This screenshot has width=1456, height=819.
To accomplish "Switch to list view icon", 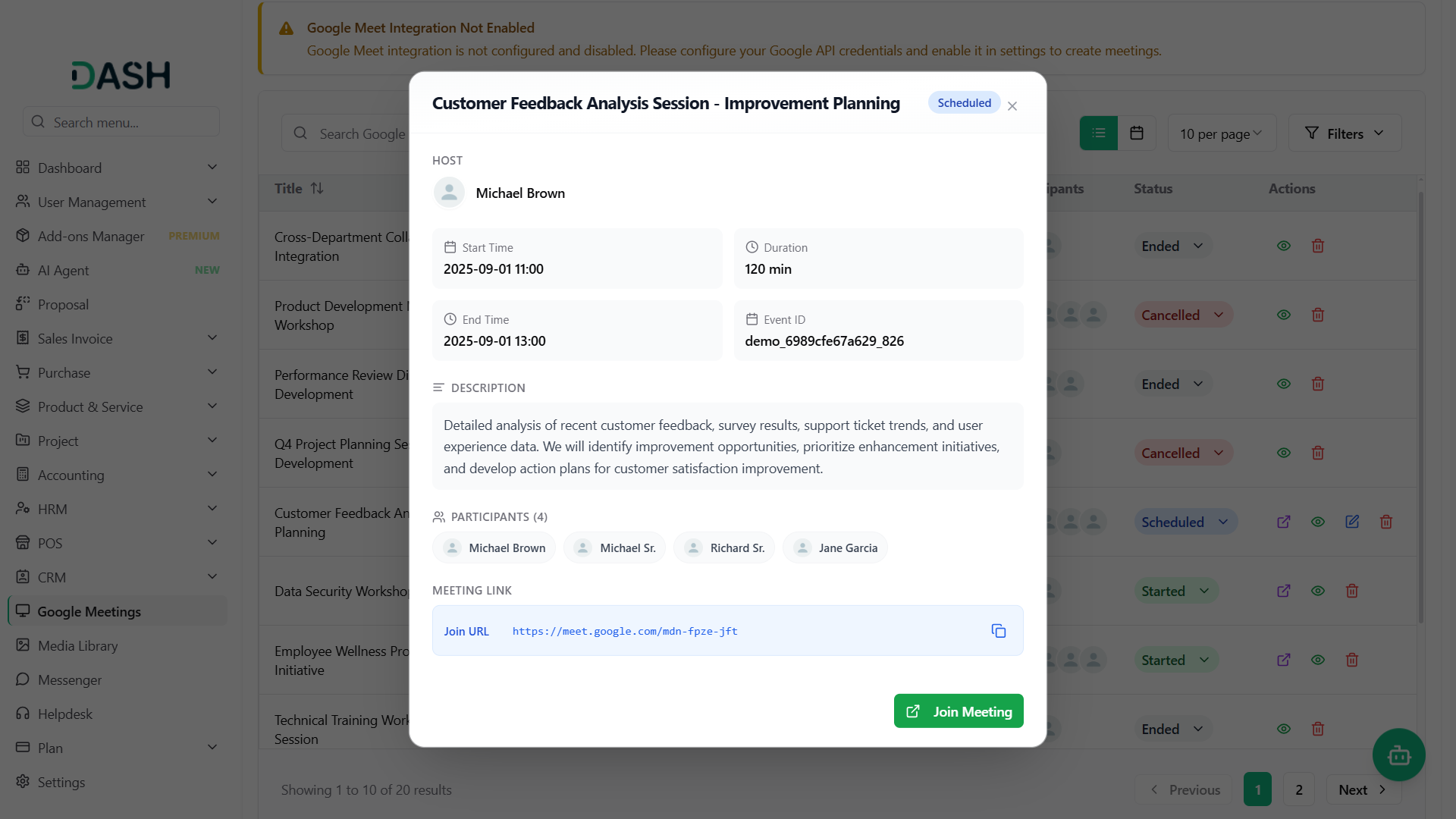I will pos(1099,133).
